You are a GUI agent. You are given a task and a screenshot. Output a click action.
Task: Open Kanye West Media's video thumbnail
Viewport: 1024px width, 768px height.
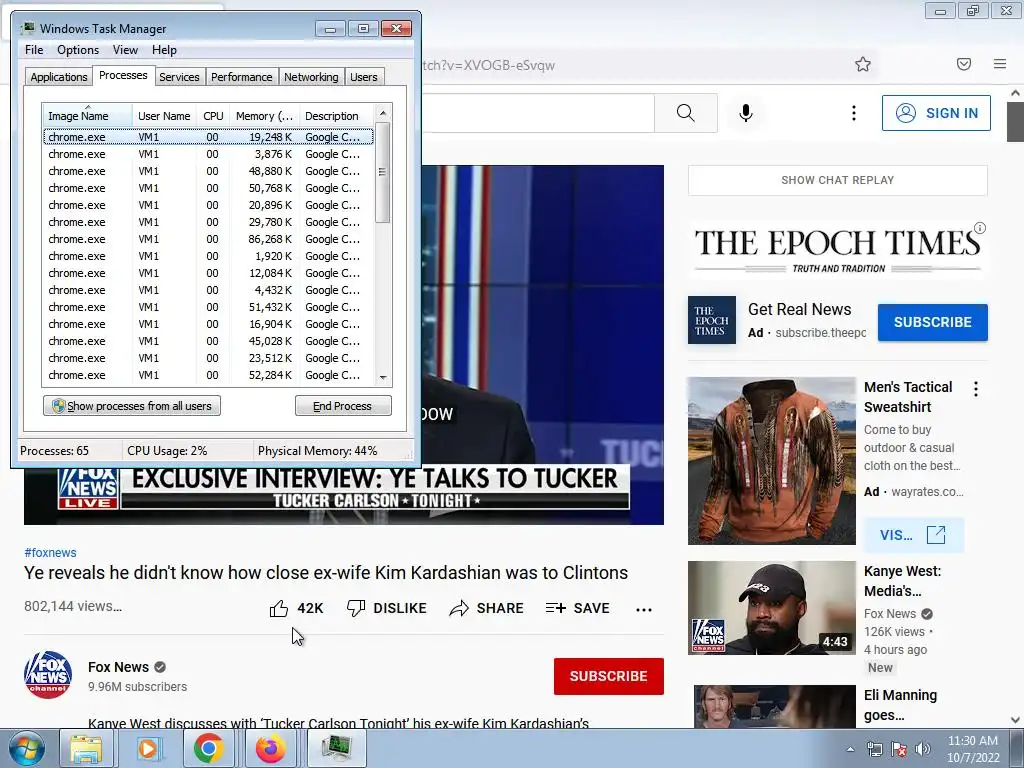point(771,608)
